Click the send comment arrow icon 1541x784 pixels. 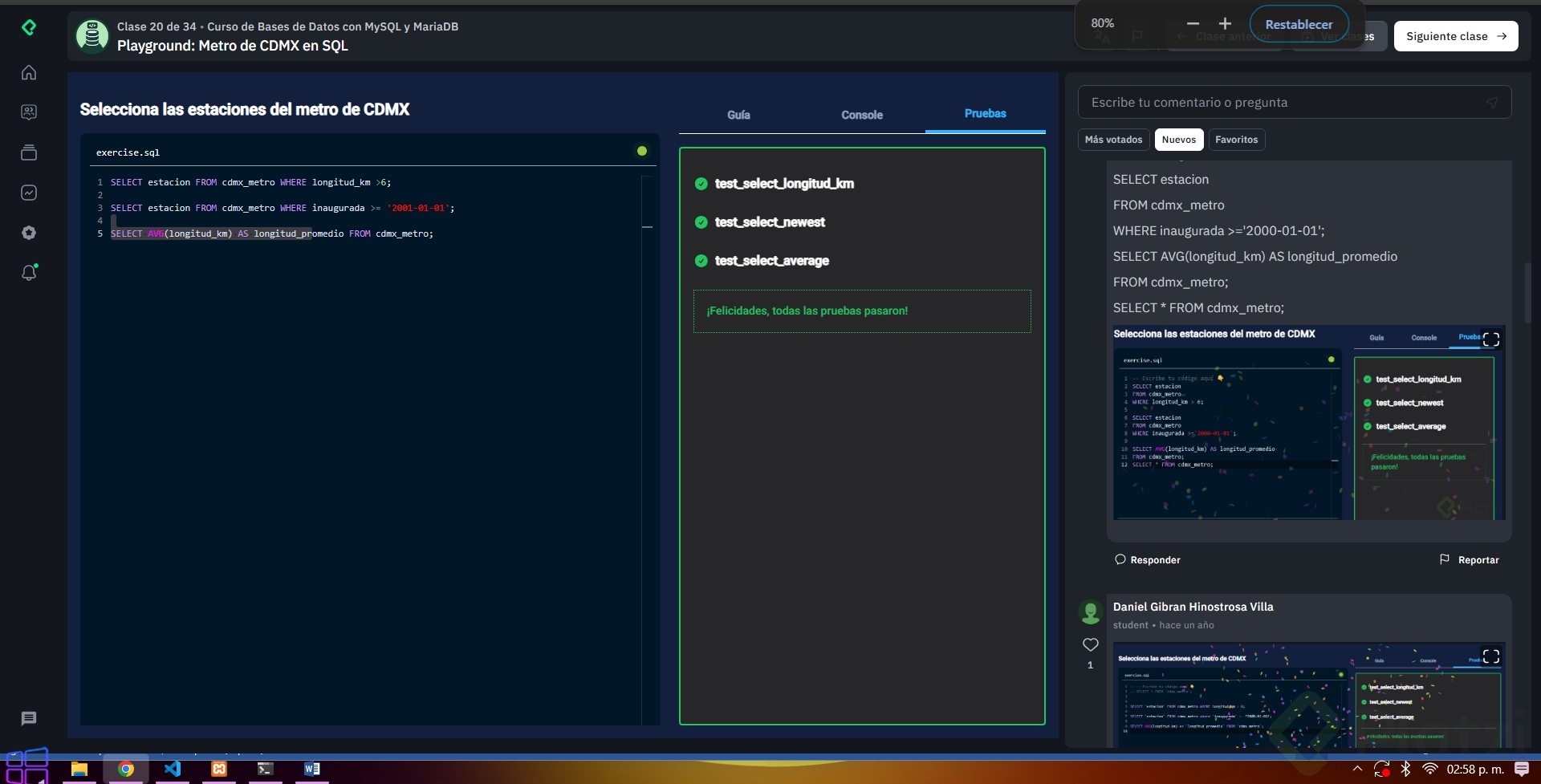pos(1491,103)
